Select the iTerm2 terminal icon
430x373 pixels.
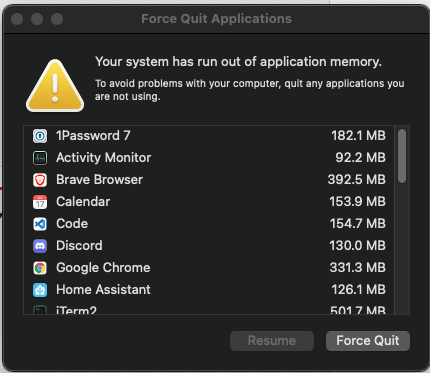click(40, 310)
